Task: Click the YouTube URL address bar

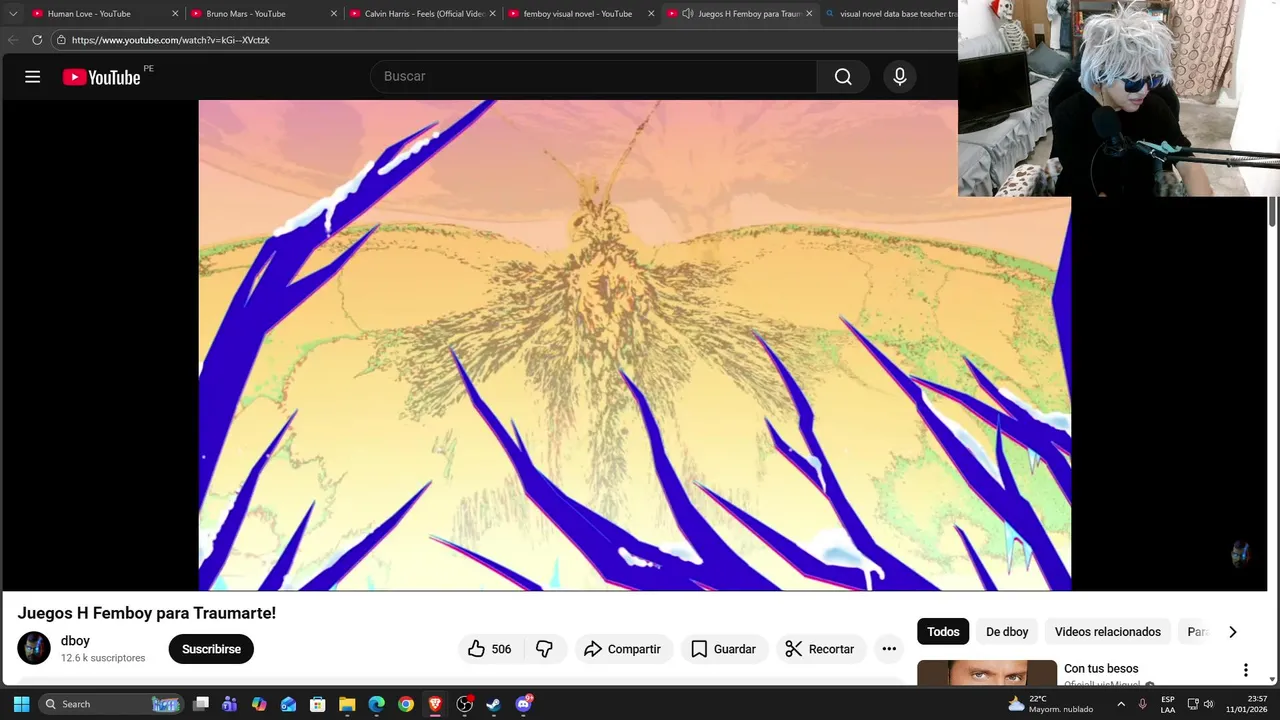Action: [506, 40]
